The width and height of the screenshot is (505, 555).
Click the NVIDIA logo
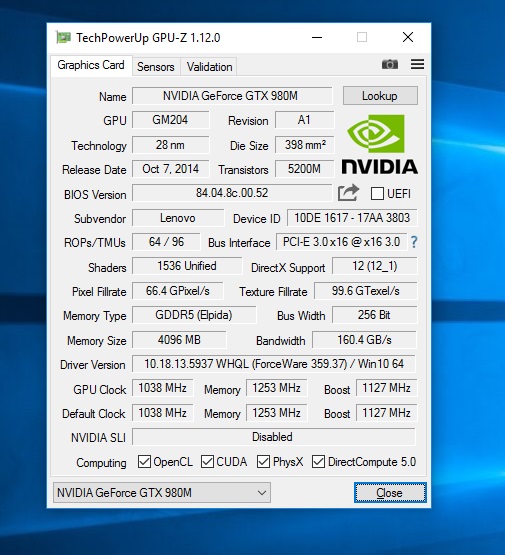click(x=379, y=144)
